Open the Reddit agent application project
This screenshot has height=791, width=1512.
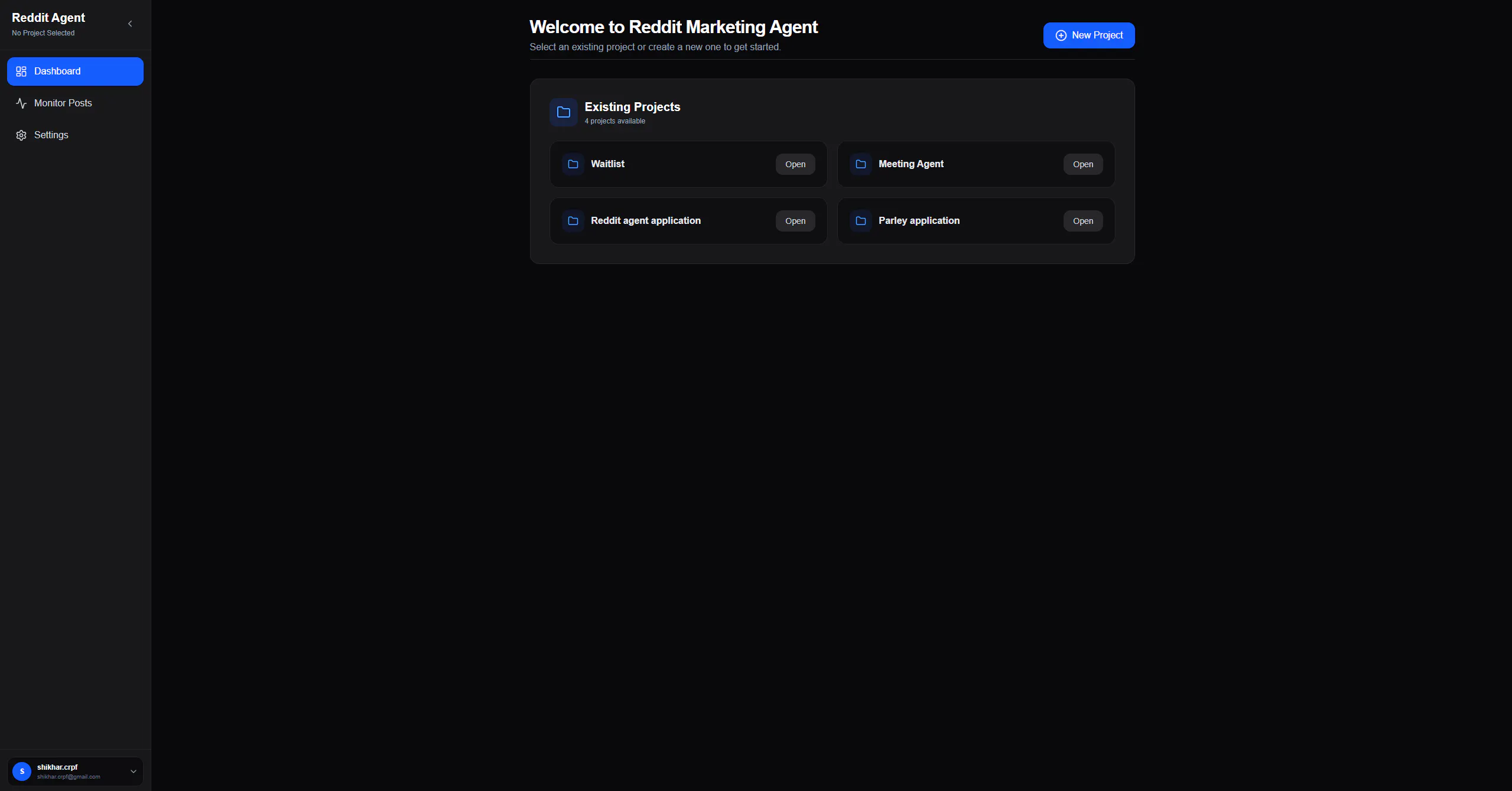795,221
